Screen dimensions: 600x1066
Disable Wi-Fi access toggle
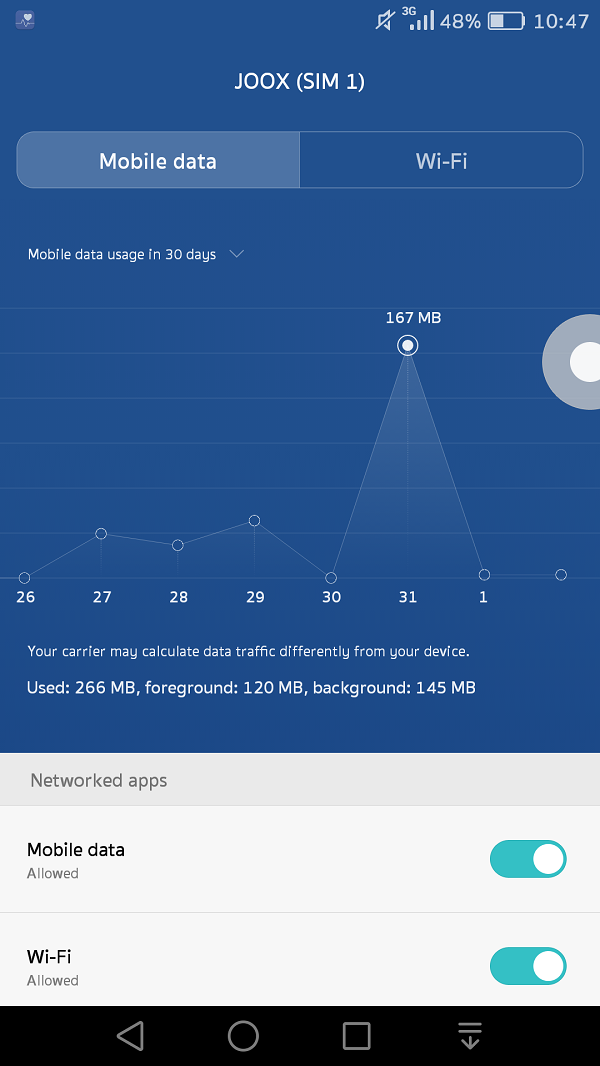coord(528,966)
